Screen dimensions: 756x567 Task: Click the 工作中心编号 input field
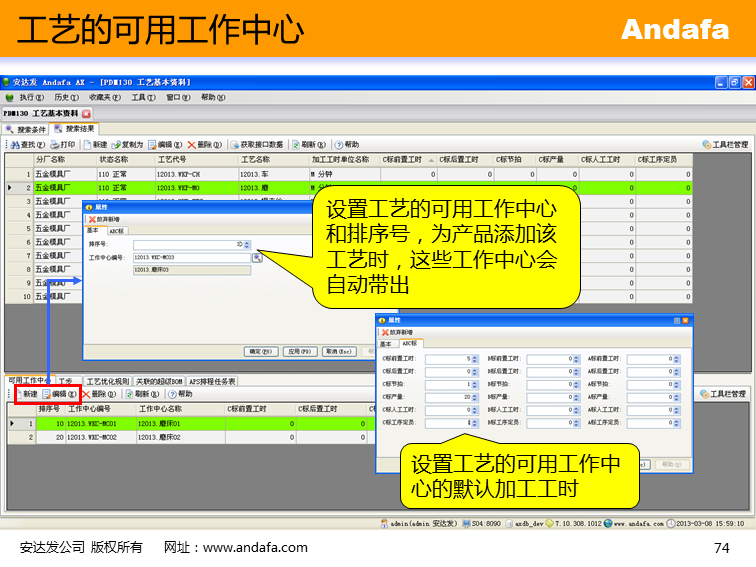point(190,258)
